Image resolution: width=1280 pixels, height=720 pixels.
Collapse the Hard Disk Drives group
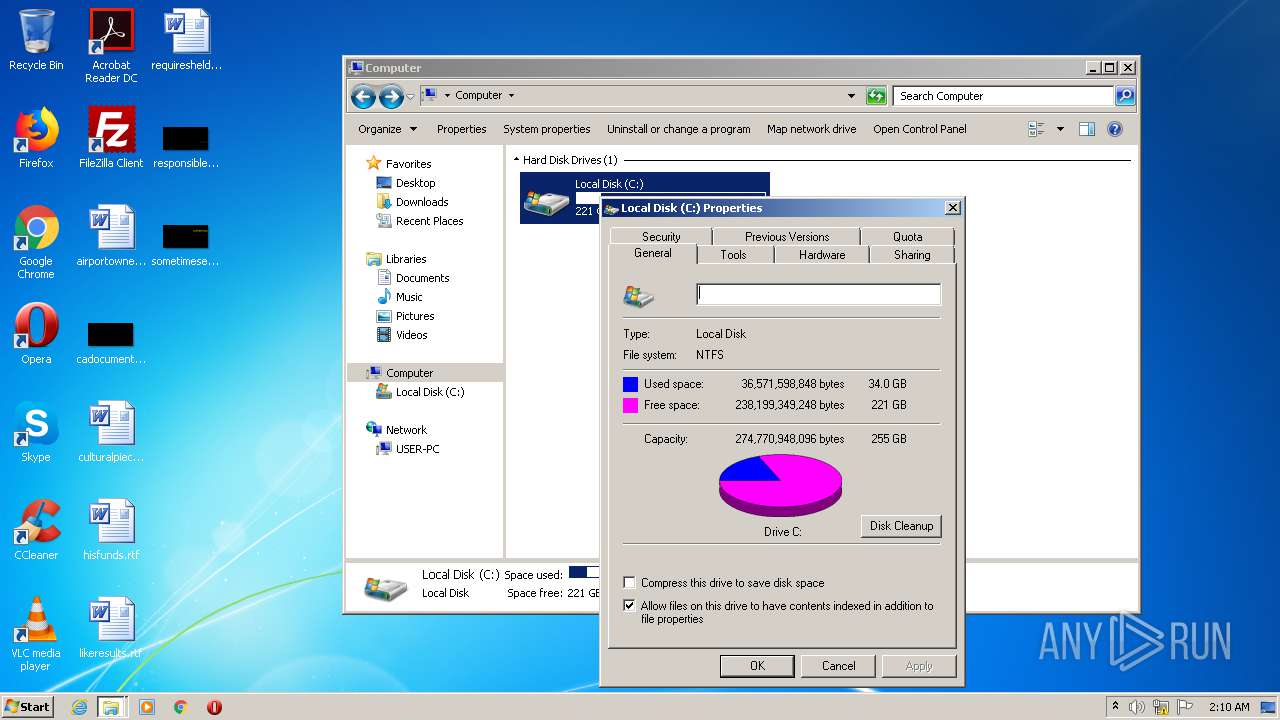(517, 160)
